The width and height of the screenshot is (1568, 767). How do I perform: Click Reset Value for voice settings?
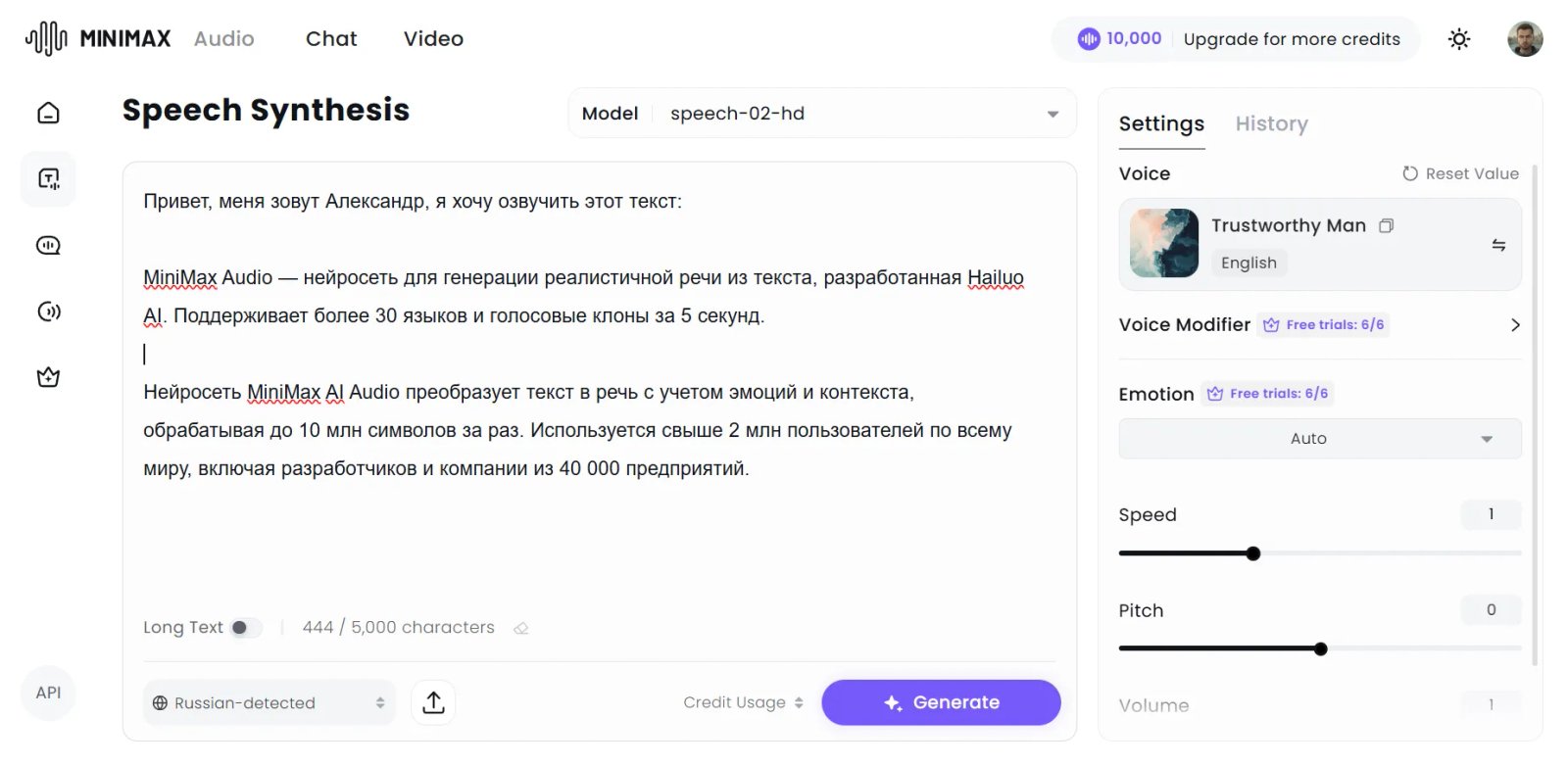[1460, 173]
